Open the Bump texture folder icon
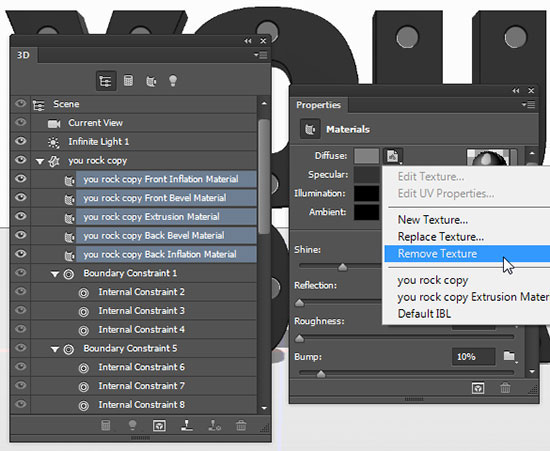This screenshot has width=550, height=451. click(x=509, y=357)
